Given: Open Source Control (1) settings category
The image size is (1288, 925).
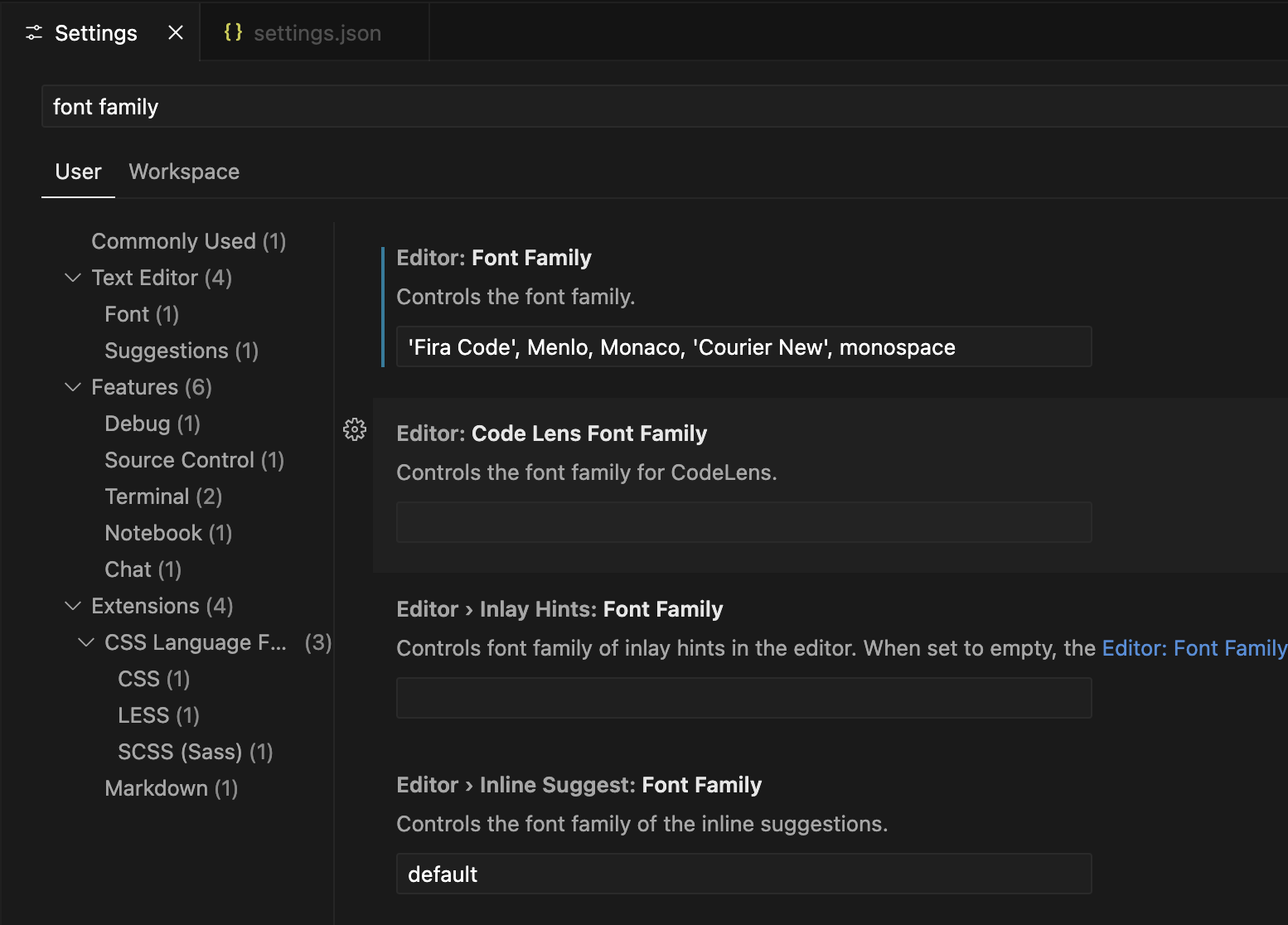Looking at the screenshot, I should point(195,460).
